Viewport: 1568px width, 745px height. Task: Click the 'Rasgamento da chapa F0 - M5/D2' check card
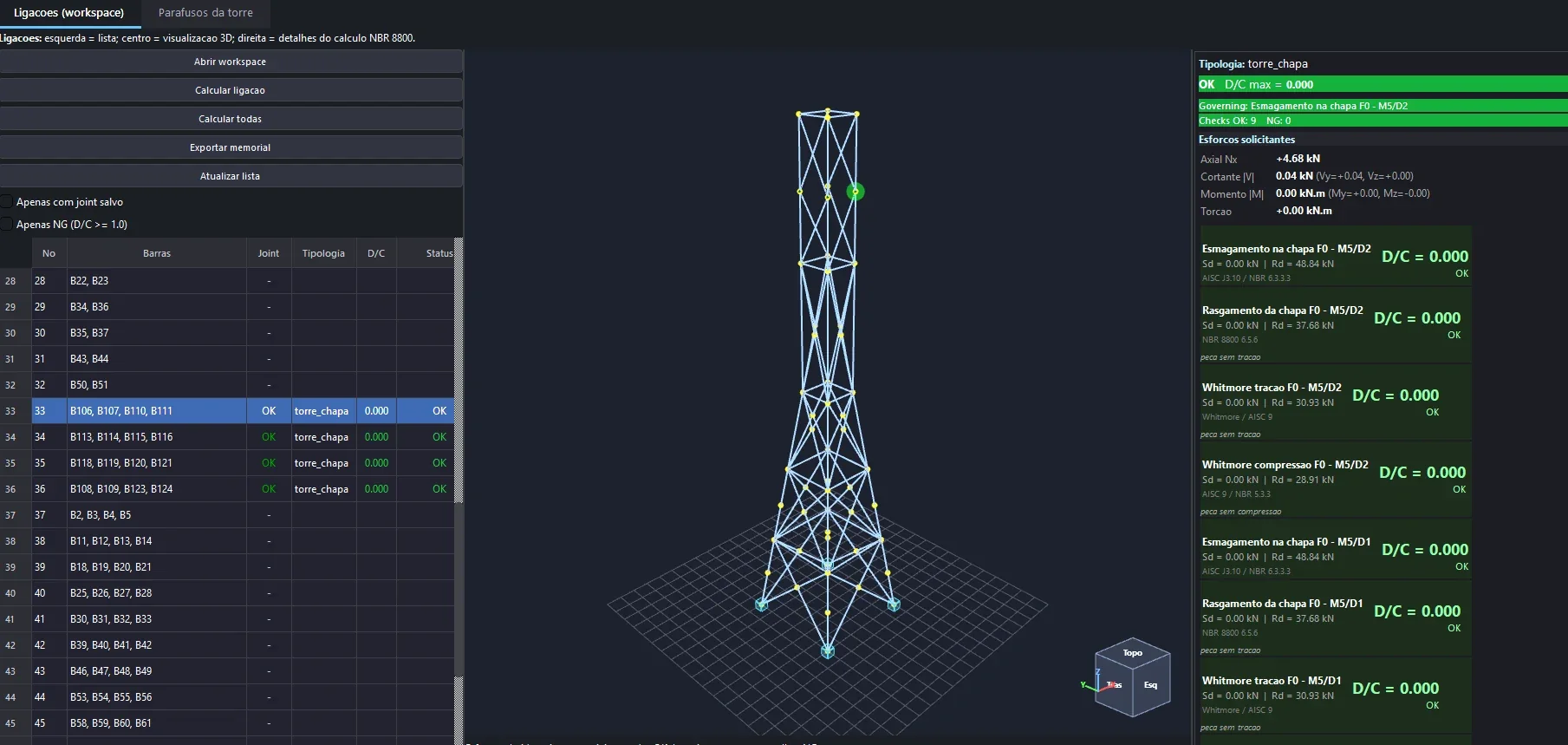1335,326
